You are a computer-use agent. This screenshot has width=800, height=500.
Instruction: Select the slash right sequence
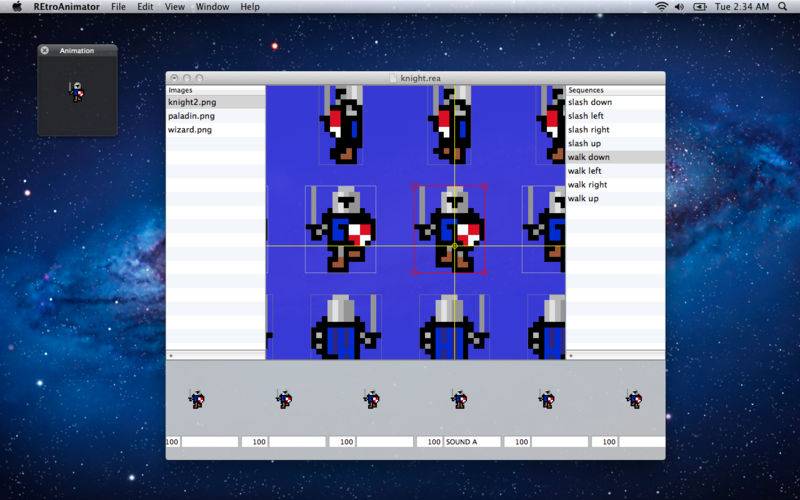click(x=615, y=130)
